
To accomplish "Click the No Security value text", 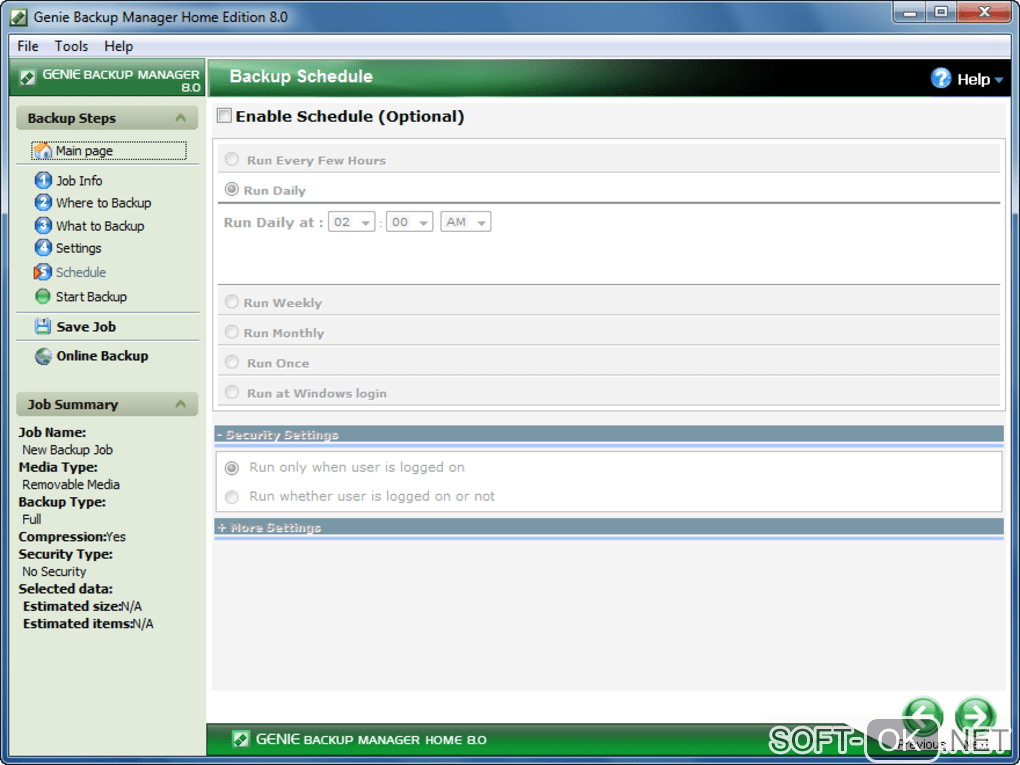I will [54, 571].
